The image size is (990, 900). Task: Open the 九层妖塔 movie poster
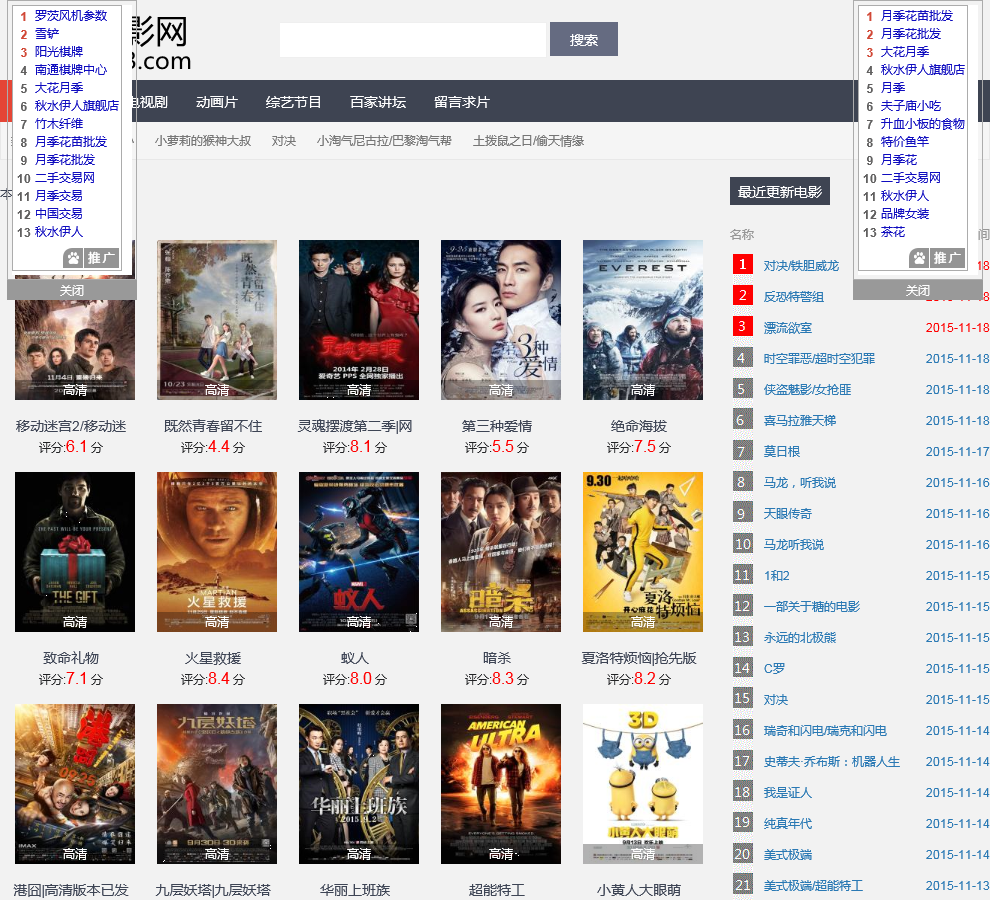pyautogui.click(x=217, y=784)
